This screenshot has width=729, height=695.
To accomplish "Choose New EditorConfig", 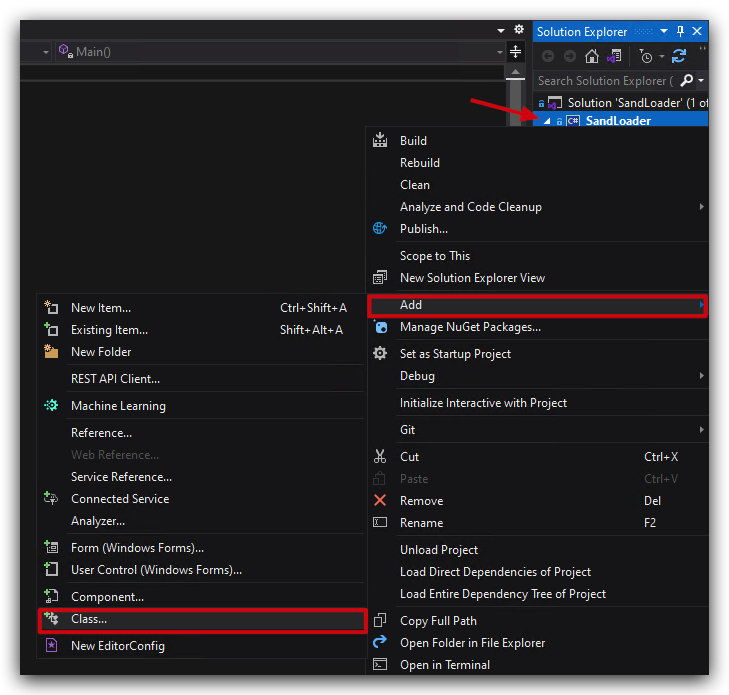I will pos(202,646).
